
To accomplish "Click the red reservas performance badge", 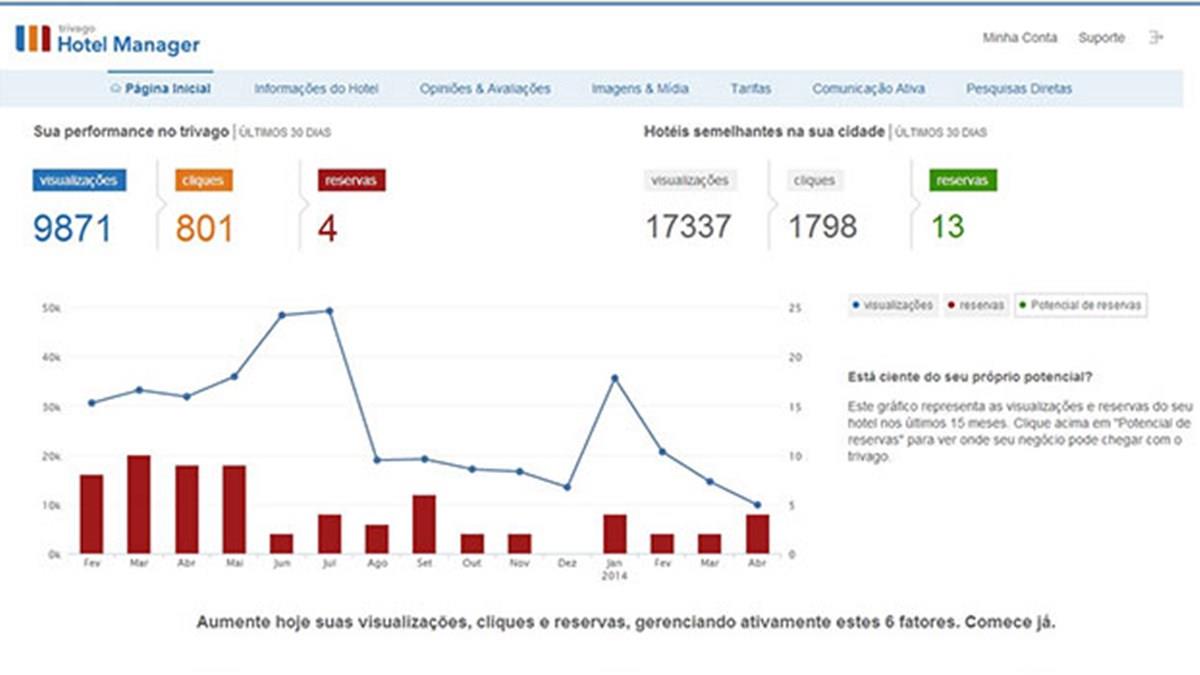I will (351, 181).
